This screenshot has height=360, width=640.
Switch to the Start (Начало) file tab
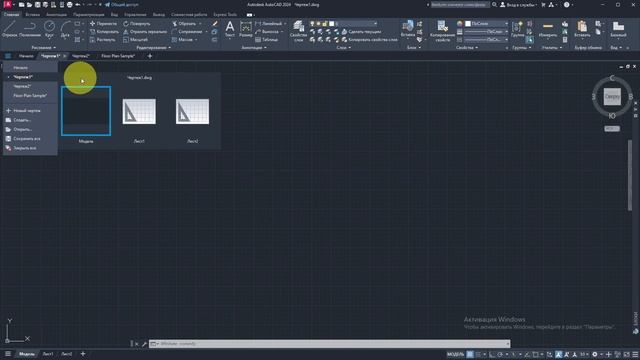pos(26,56)
